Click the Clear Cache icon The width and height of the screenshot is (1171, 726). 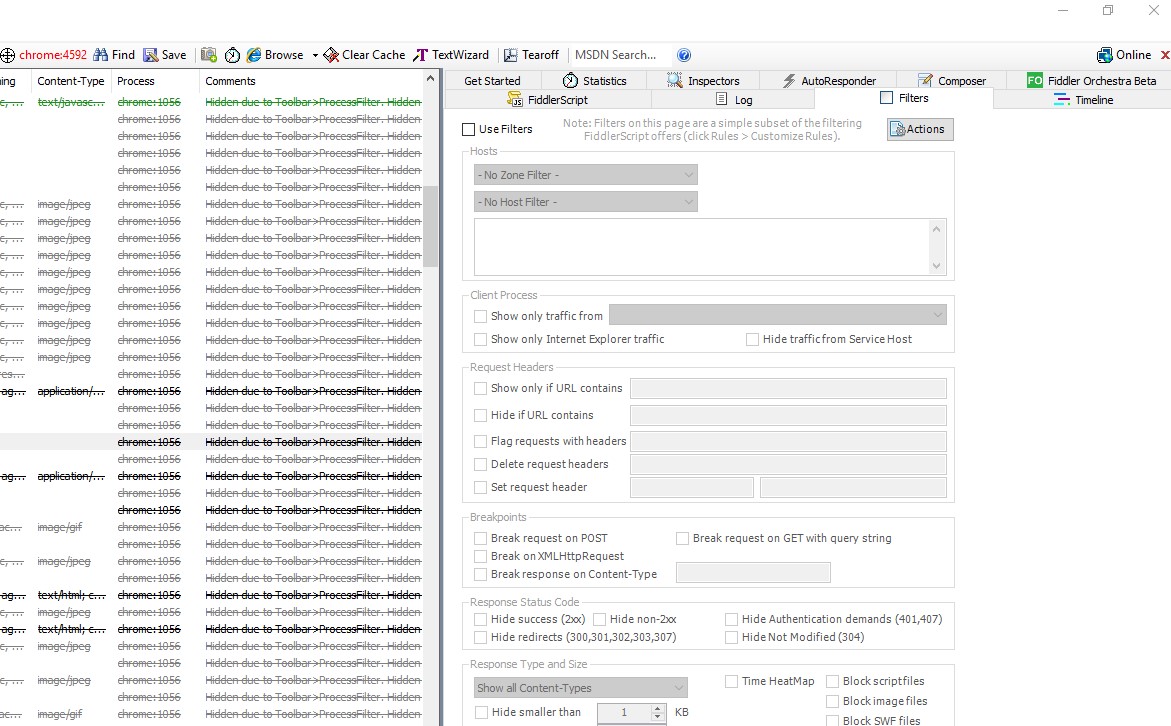pos(331,55)
